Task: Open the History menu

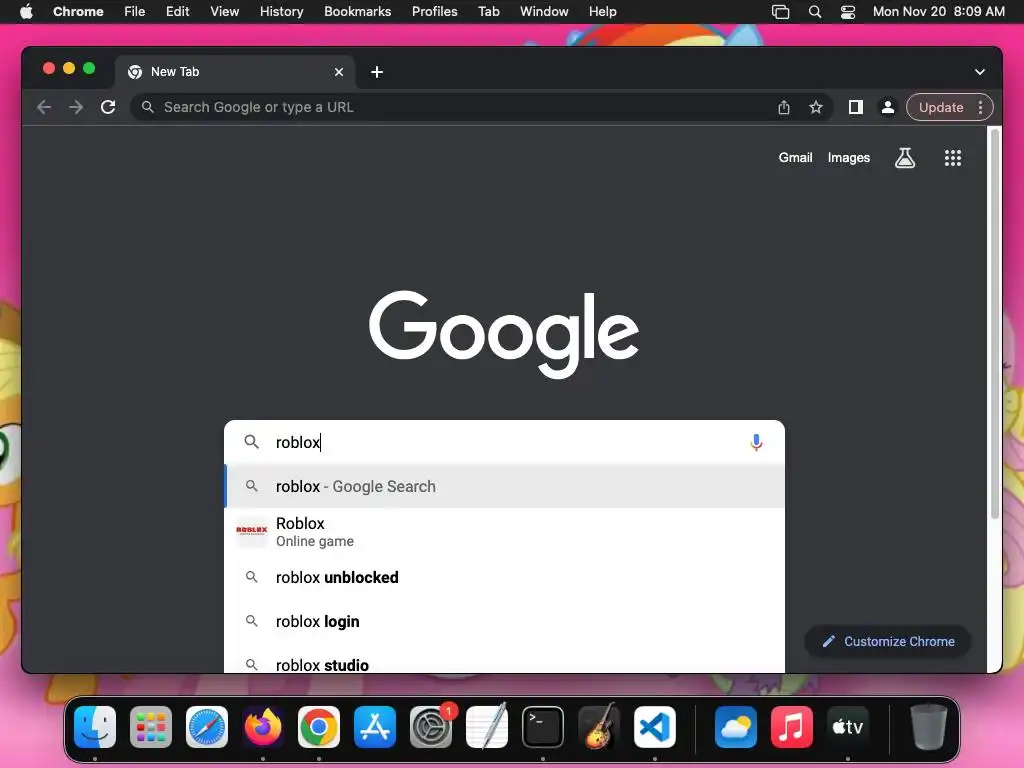Action: 281,11
